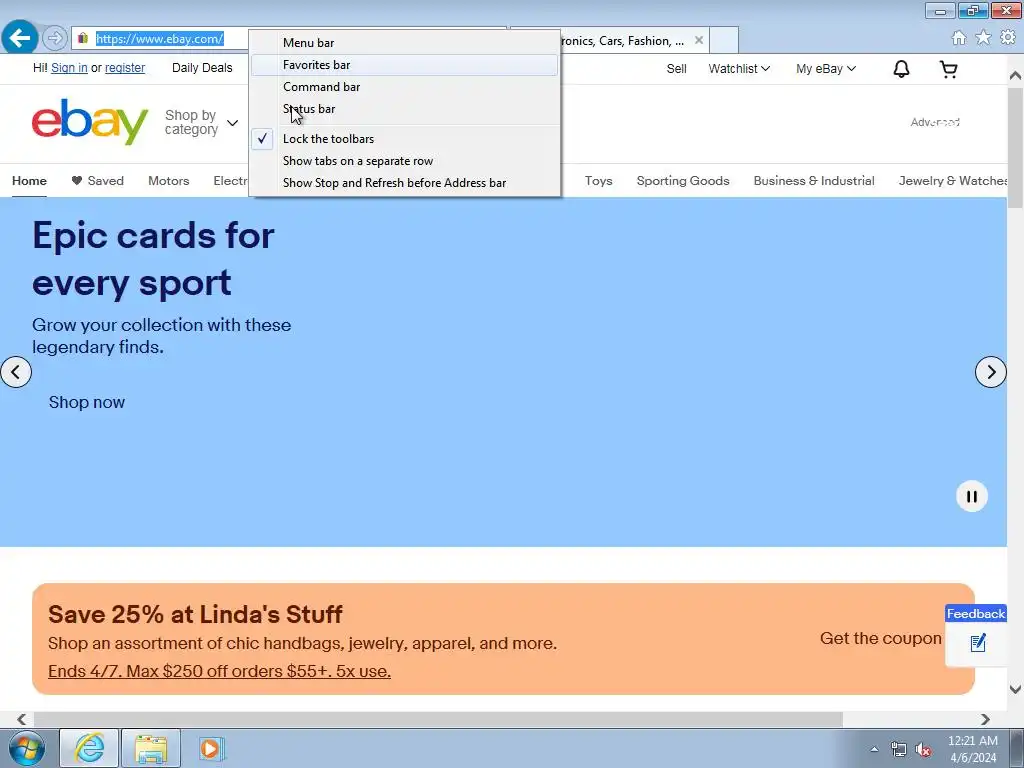Show next carousel slide
The width and height of the screenshot is (1024, 768).
coord(991,372)
